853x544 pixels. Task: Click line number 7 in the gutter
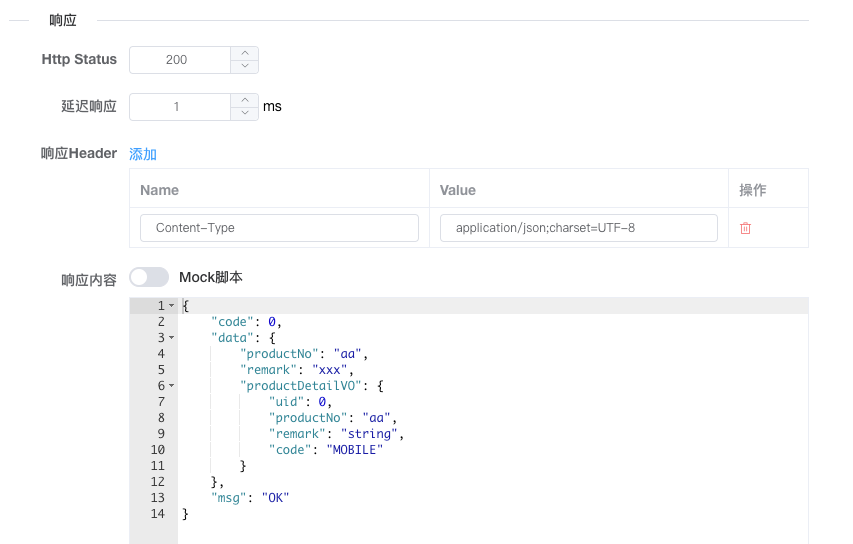coord(161,402)
